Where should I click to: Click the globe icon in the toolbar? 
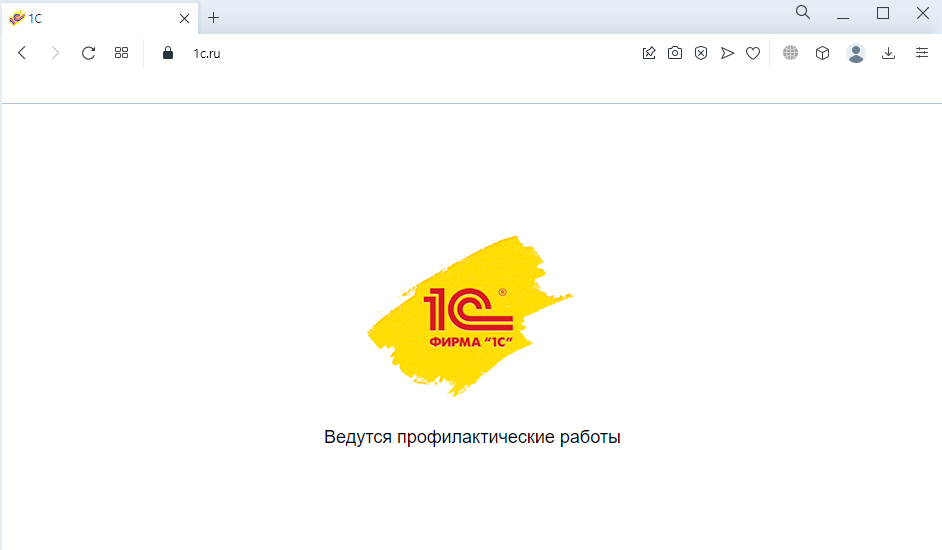pyautogui.click(x=791, y=53)
